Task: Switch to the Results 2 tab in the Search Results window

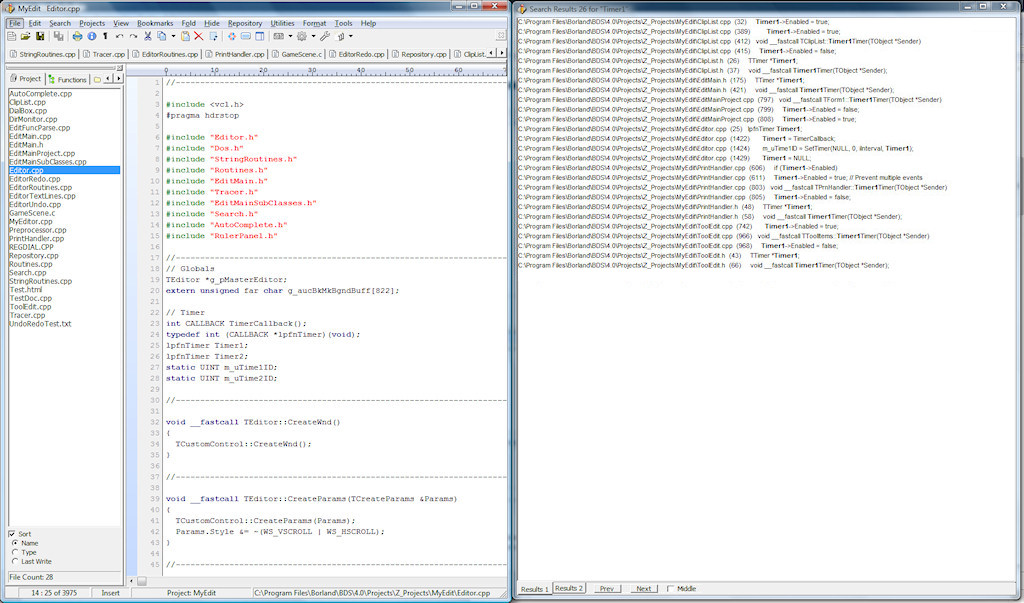Action: 569,588
